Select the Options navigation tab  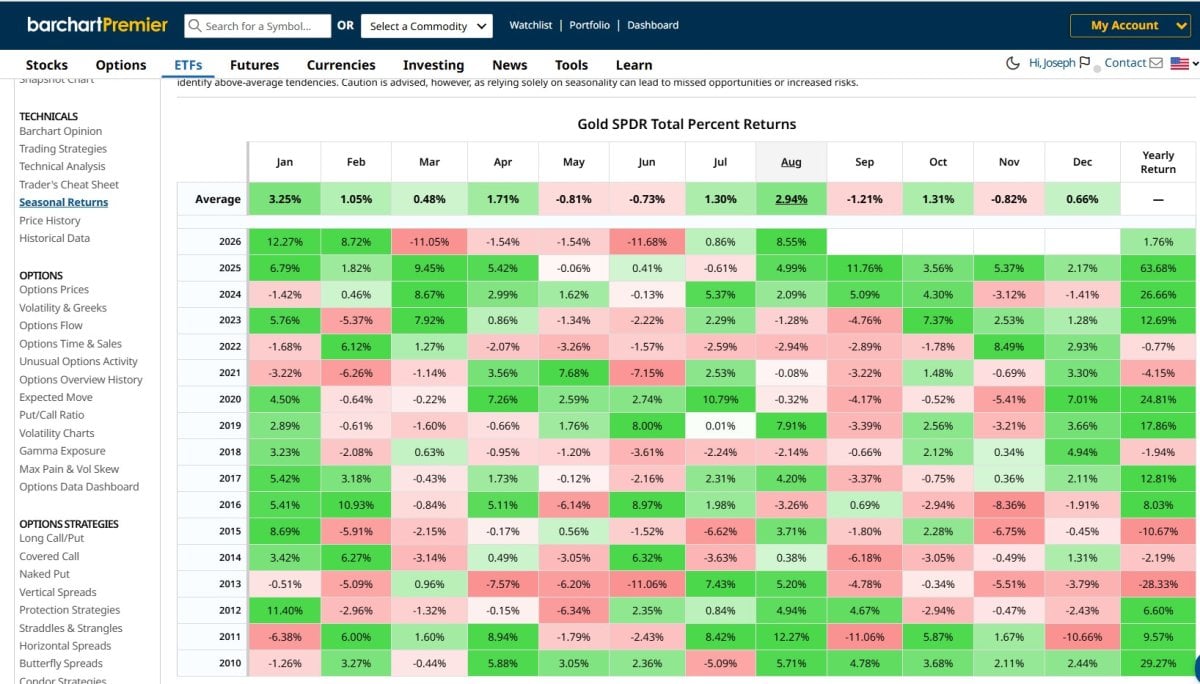(121, 65)
